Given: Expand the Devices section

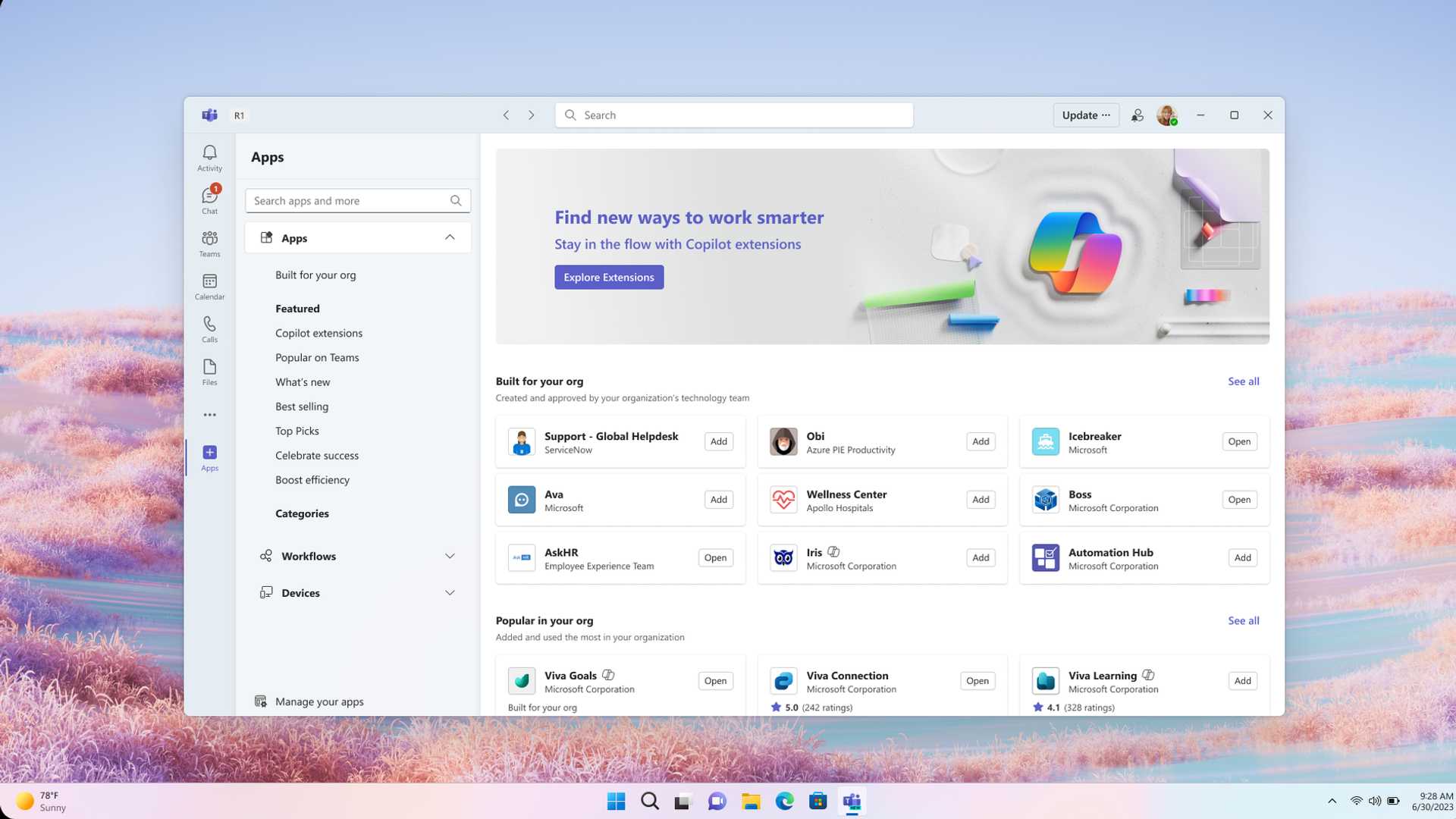Looking at the screenshot, I should 450,592.
